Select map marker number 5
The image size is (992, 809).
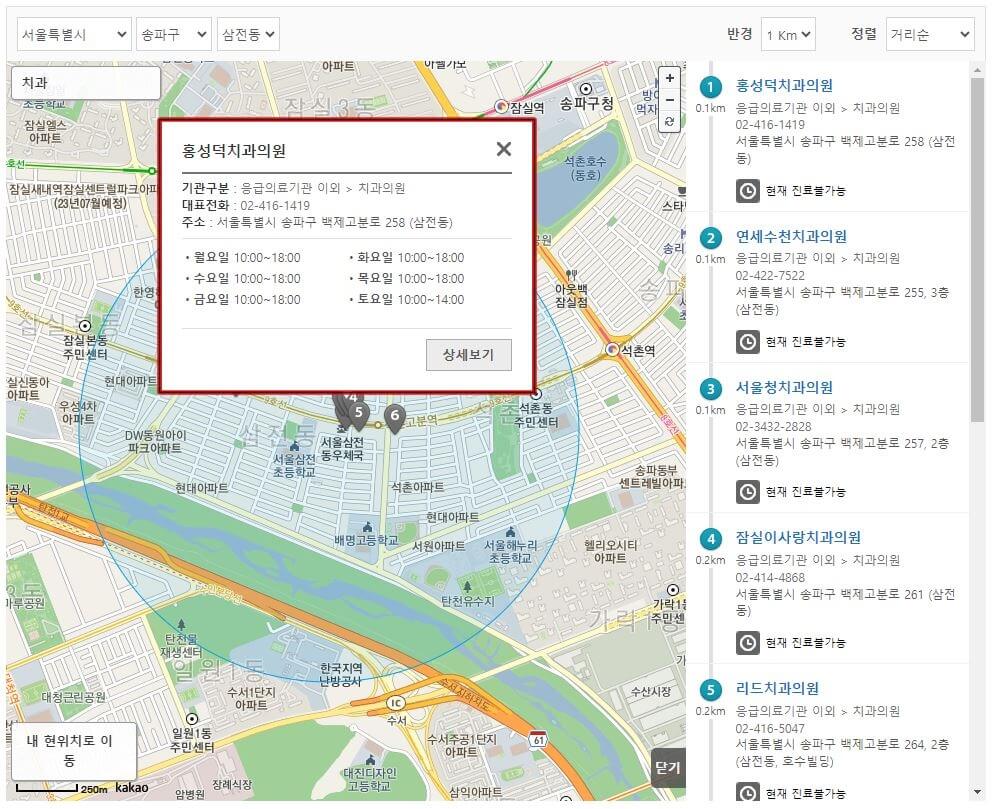[x=359, y=410]
